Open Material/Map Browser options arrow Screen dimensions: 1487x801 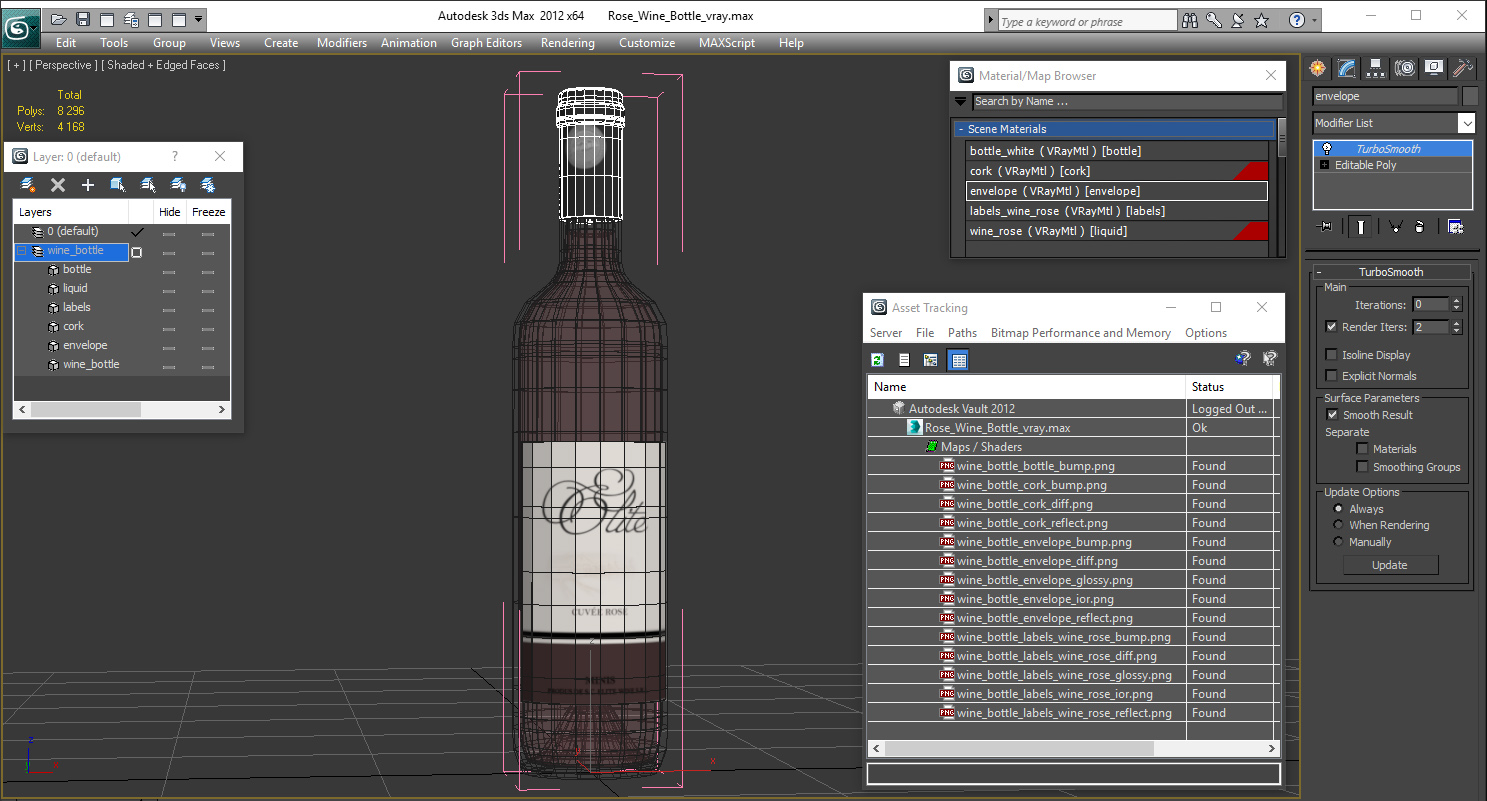click(961, 101)
